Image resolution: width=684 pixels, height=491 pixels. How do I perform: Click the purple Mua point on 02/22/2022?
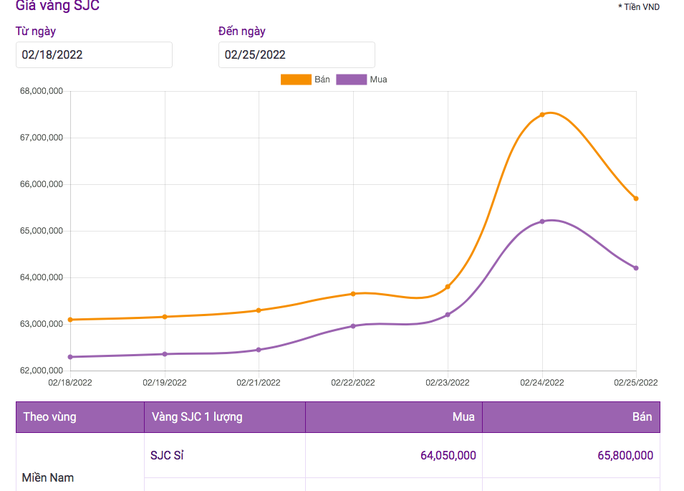(x=353, y=326)
